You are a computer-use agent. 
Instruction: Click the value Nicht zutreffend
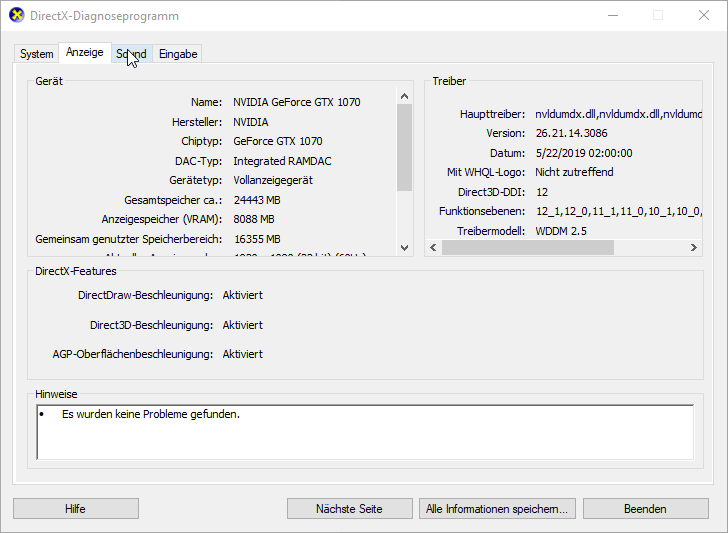coord(574,172)
